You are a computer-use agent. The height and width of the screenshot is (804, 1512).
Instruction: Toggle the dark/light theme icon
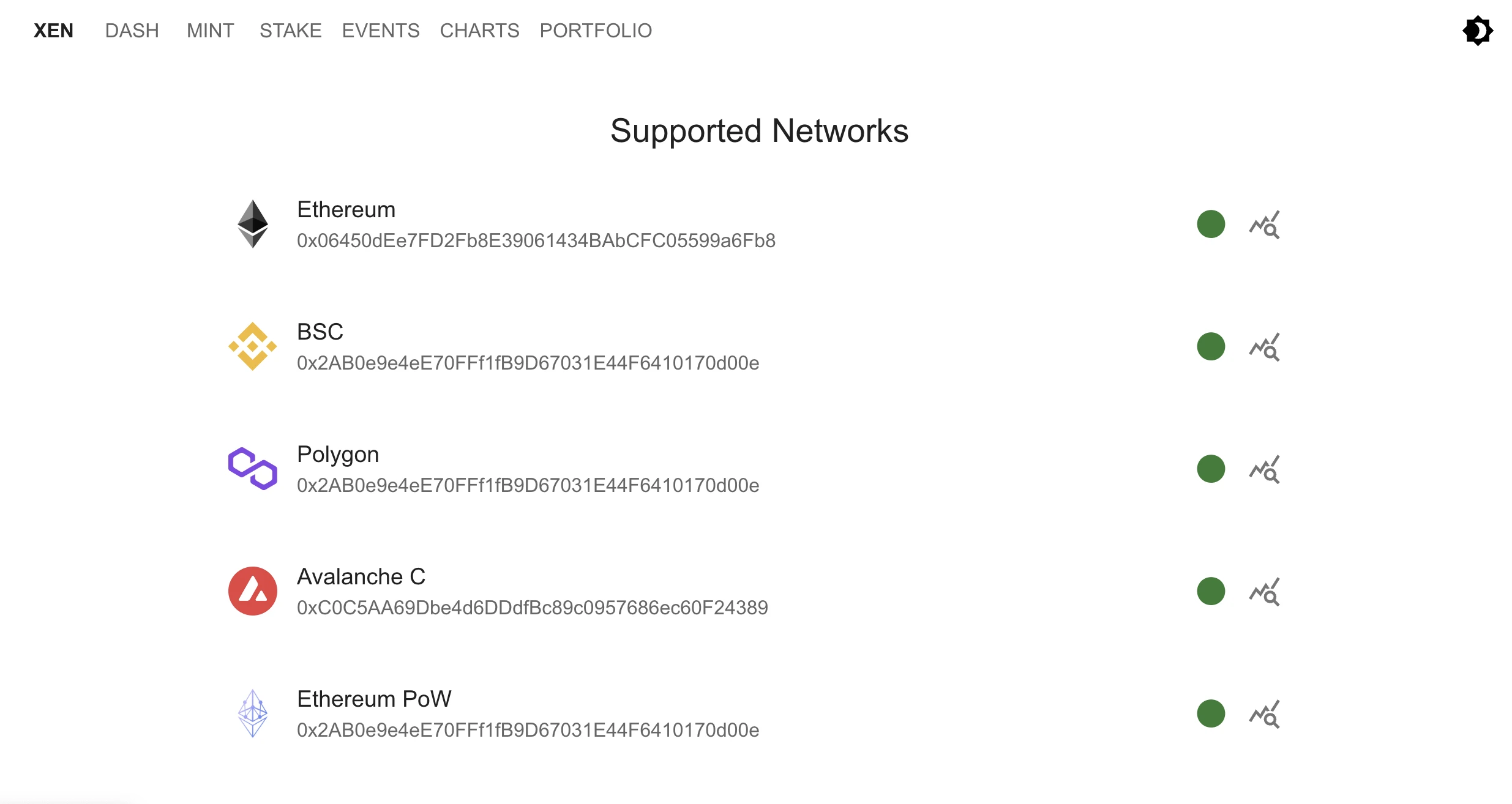[1477, 31]
